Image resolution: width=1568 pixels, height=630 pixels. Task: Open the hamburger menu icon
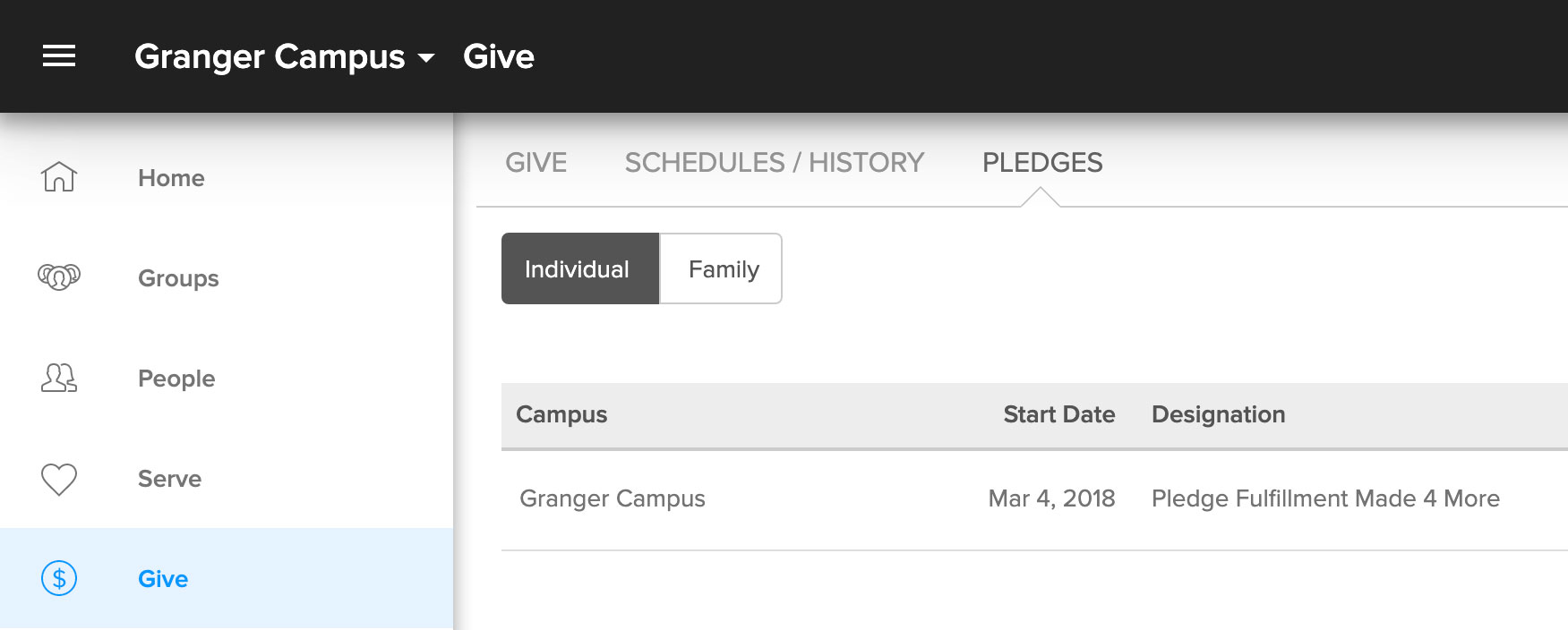(x=59, y=56)
